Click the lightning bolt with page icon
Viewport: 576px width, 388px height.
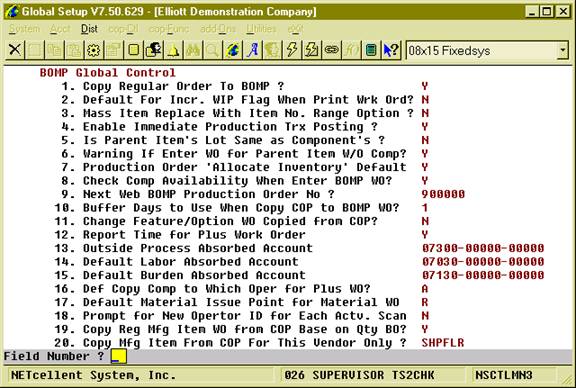[x=312, y=50]
